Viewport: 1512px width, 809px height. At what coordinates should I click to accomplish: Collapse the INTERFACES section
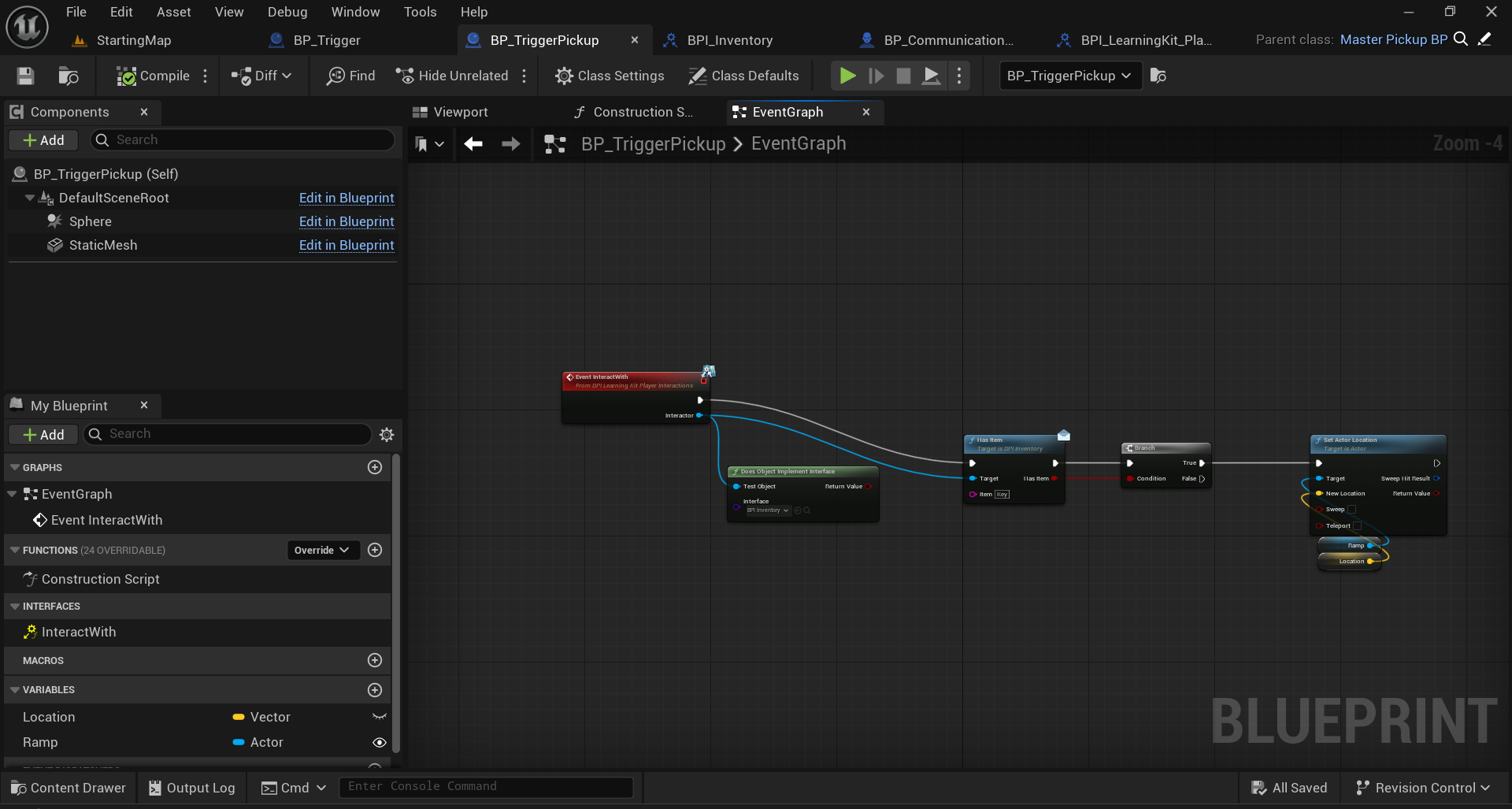click(15, 606)
